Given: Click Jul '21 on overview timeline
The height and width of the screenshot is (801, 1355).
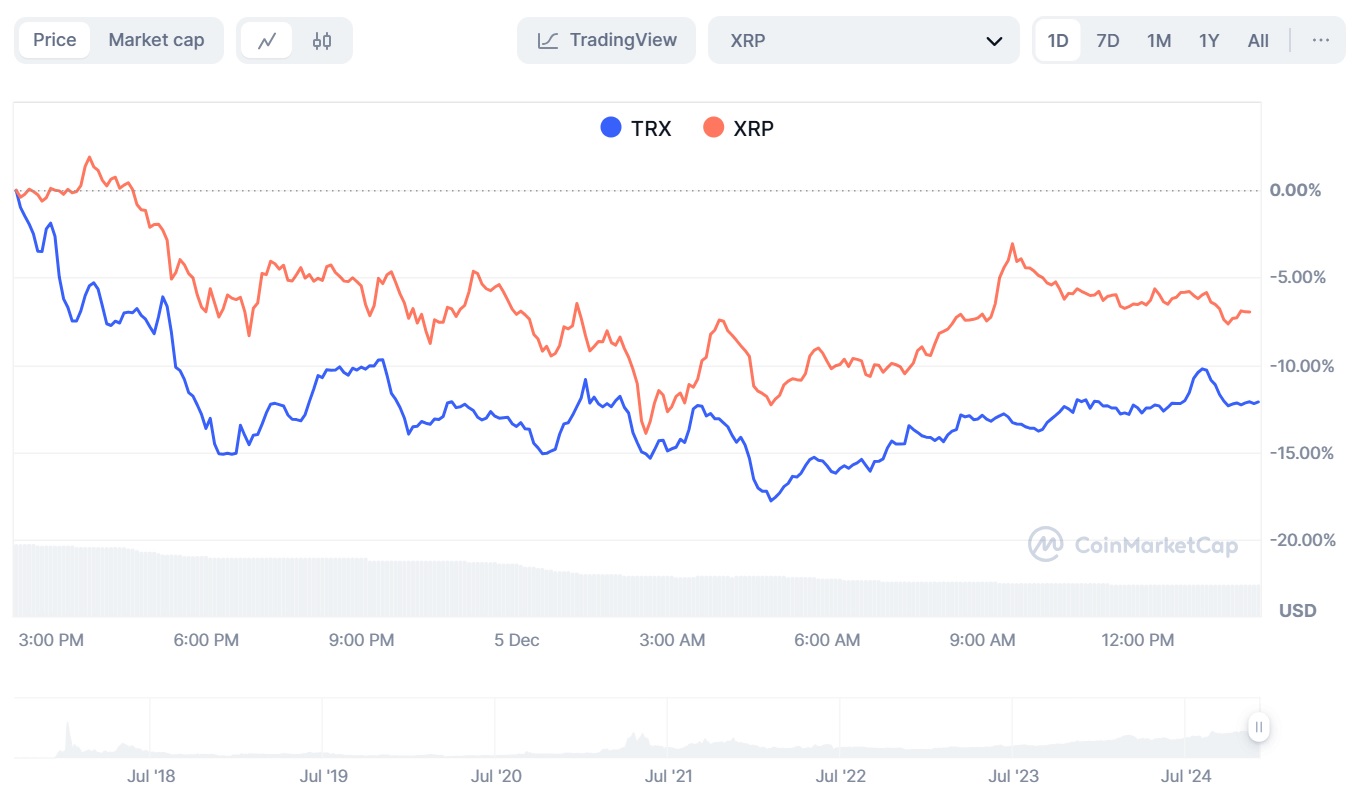Looking at the screenshot, I should click(668, 775).
